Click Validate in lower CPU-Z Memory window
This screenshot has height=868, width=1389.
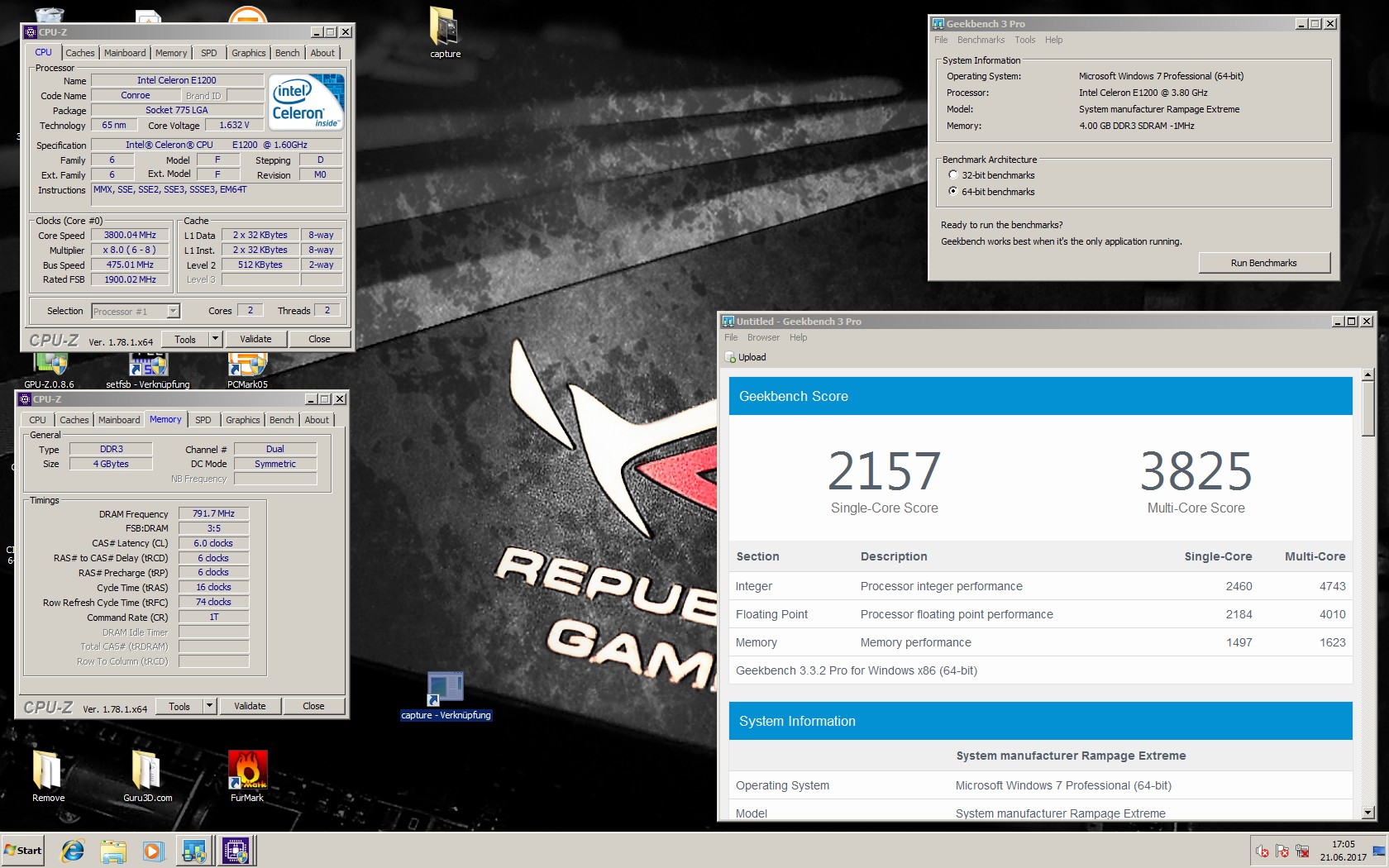(x=250, y=706)
